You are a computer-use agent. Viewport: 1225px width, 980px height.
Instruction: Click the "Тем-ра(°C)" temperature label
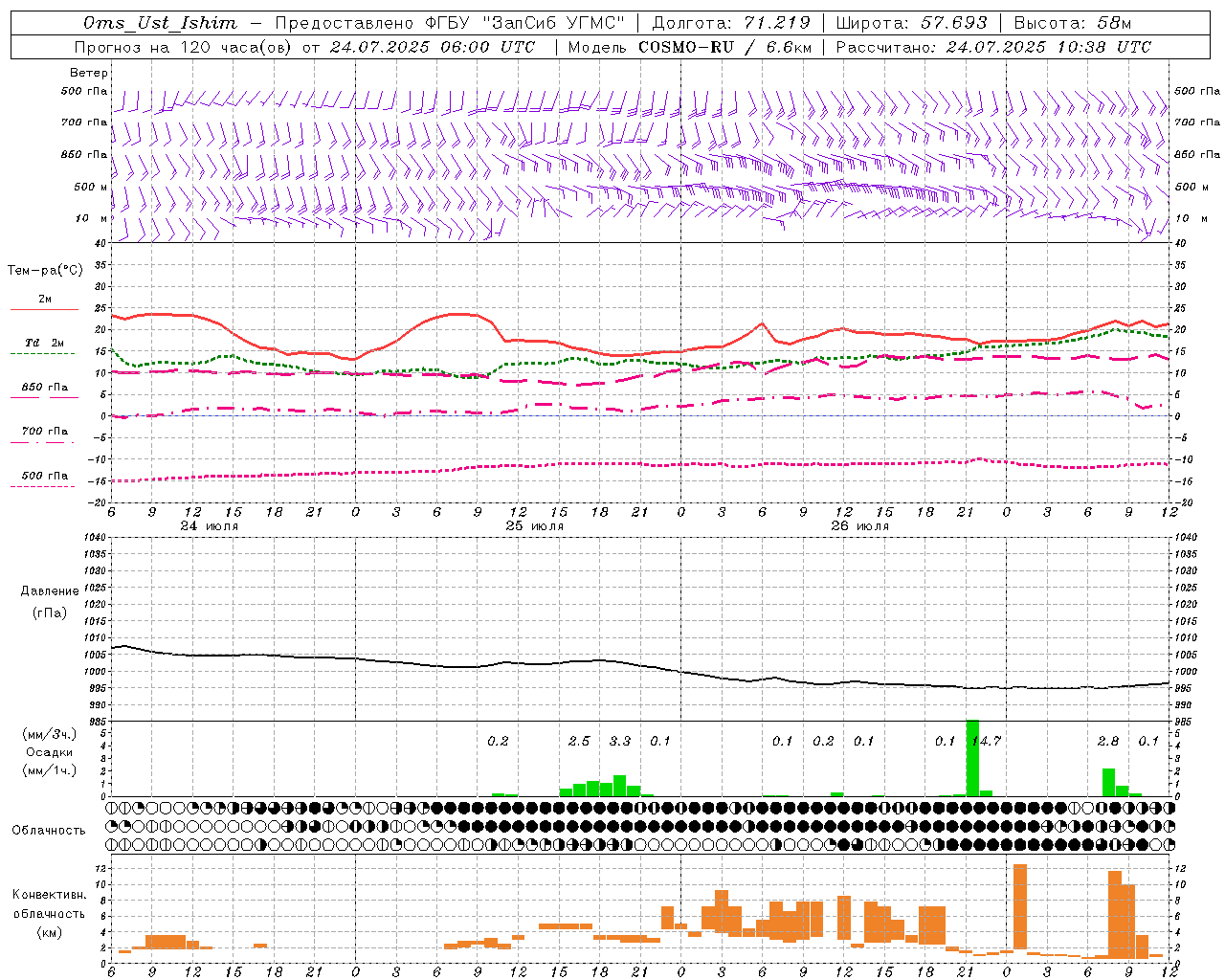[x=45, y=271]
